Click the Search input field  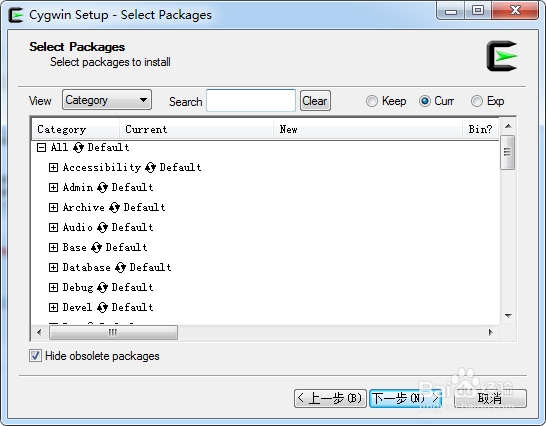tap(251, 100)
